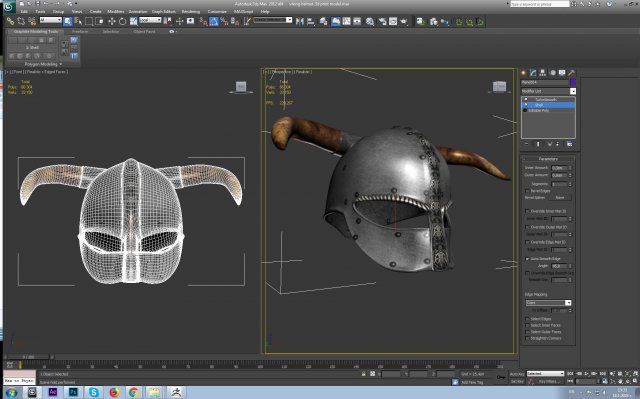Open the Rendering menu
Image resolution: width=640 pixels, height=399 pixels.
tap(191, 11)
